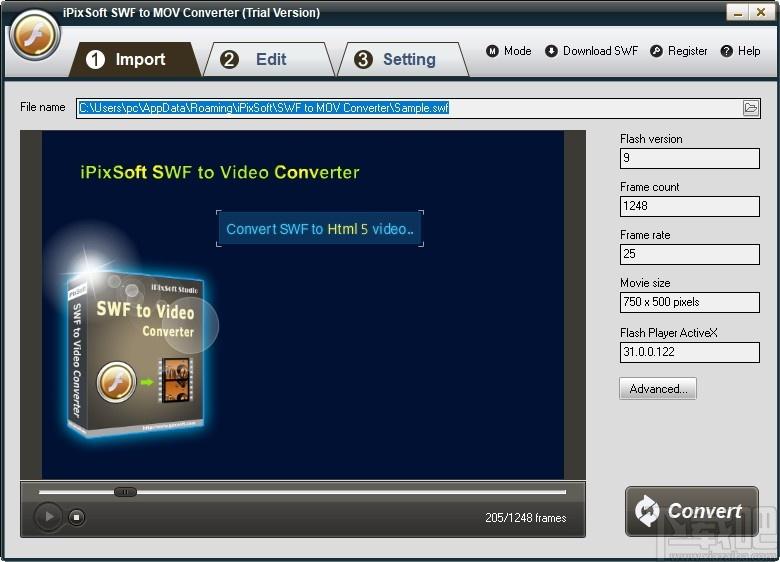Click the Movie size field
The height and width of the screenshot is (562, 780).
pos(689,302)
